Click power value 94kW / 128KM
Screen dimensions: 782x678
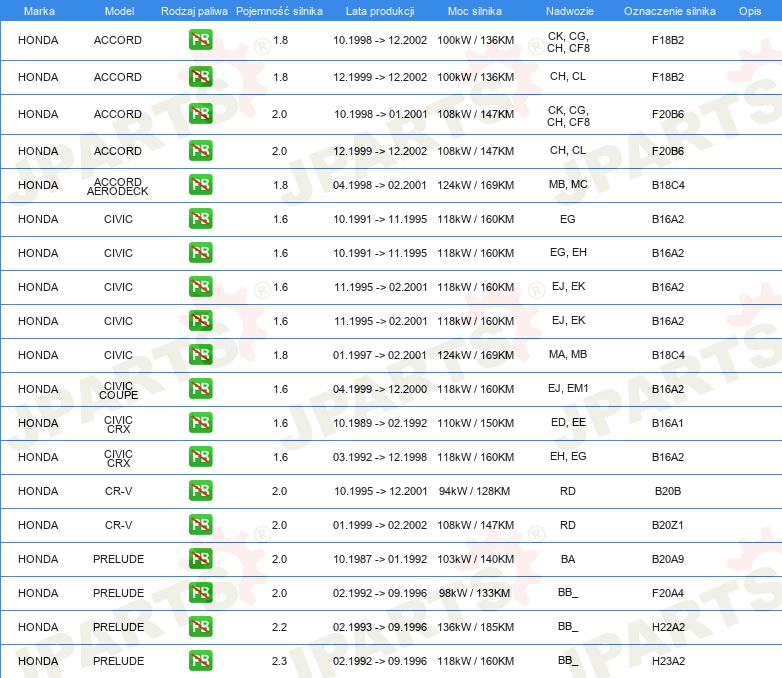474,491
